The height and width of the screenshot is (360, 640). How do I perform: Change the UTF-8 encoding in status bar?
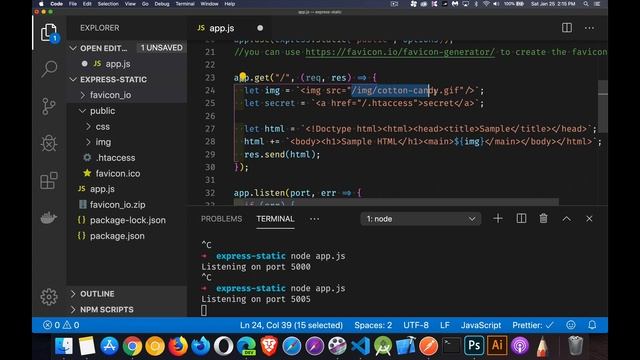416,325
